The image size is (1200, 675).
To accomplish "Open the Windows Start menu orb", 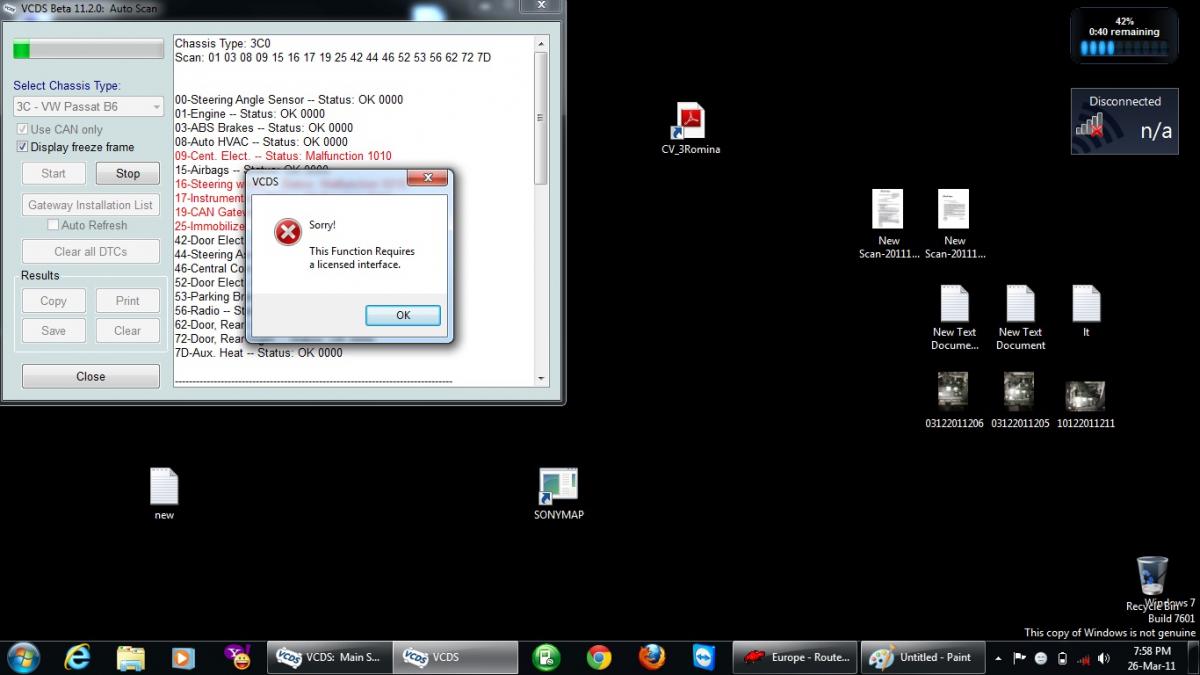I will pos(22,657).
